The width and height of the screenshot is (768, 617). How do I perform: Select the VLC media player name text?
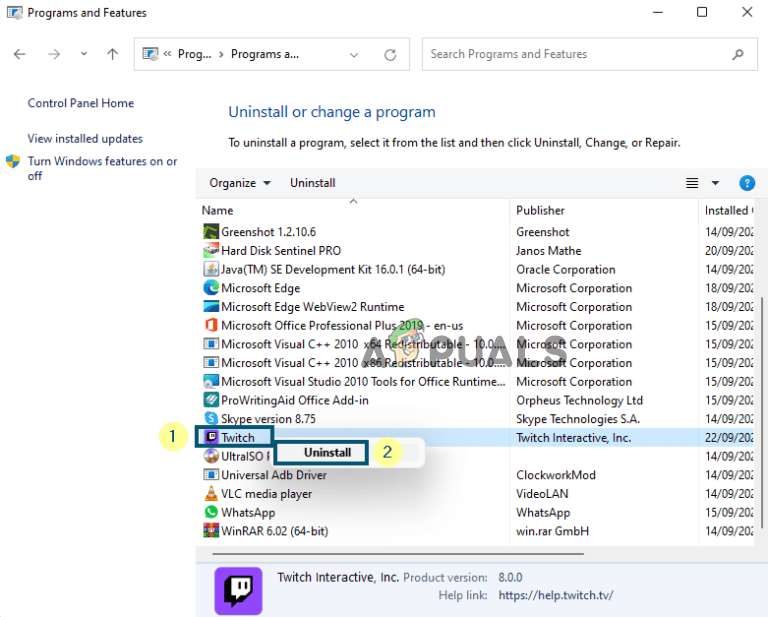266,494
